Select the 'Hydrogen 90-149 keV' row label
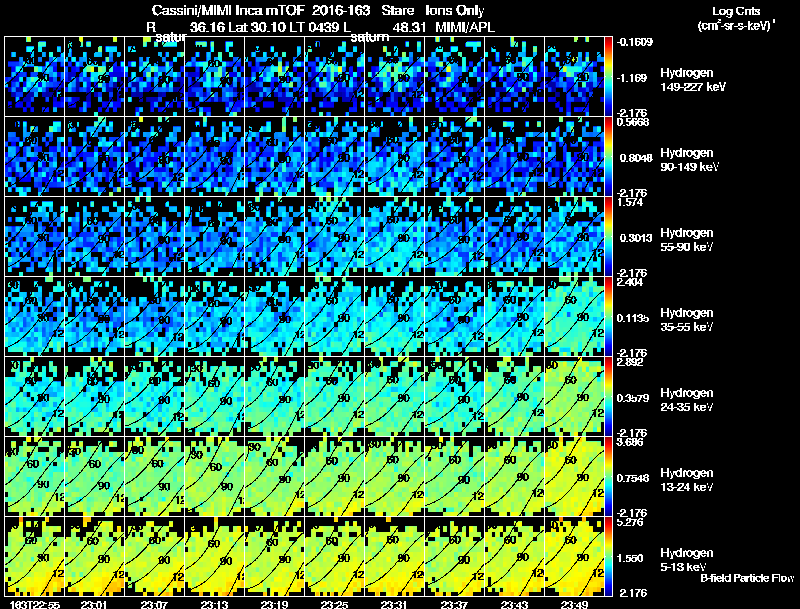This screenshot has width=800, height=609. click(x=689, y=160)
